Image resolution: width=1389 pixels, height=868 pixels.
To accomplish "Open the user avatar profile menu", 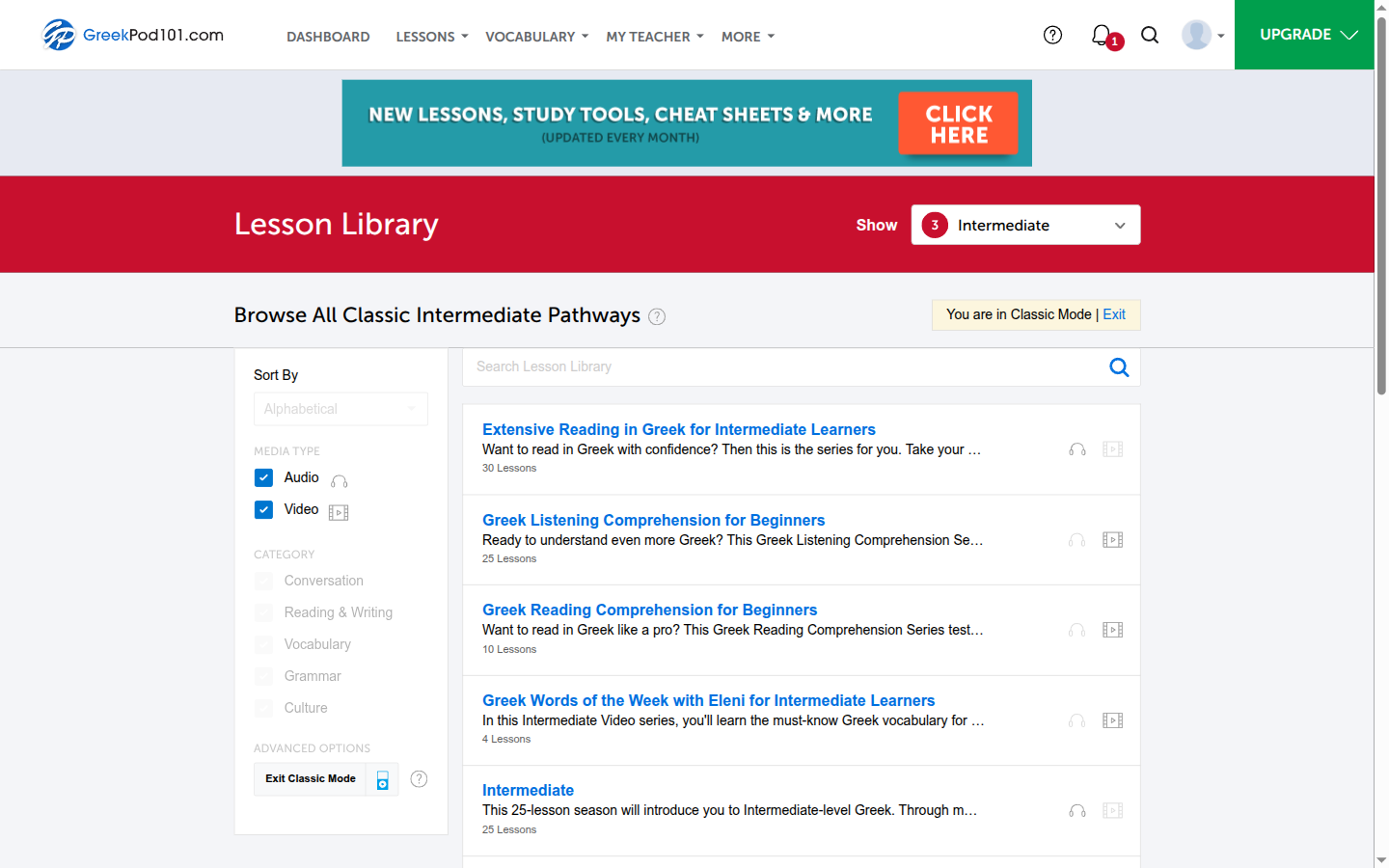I will (1203, 35).
